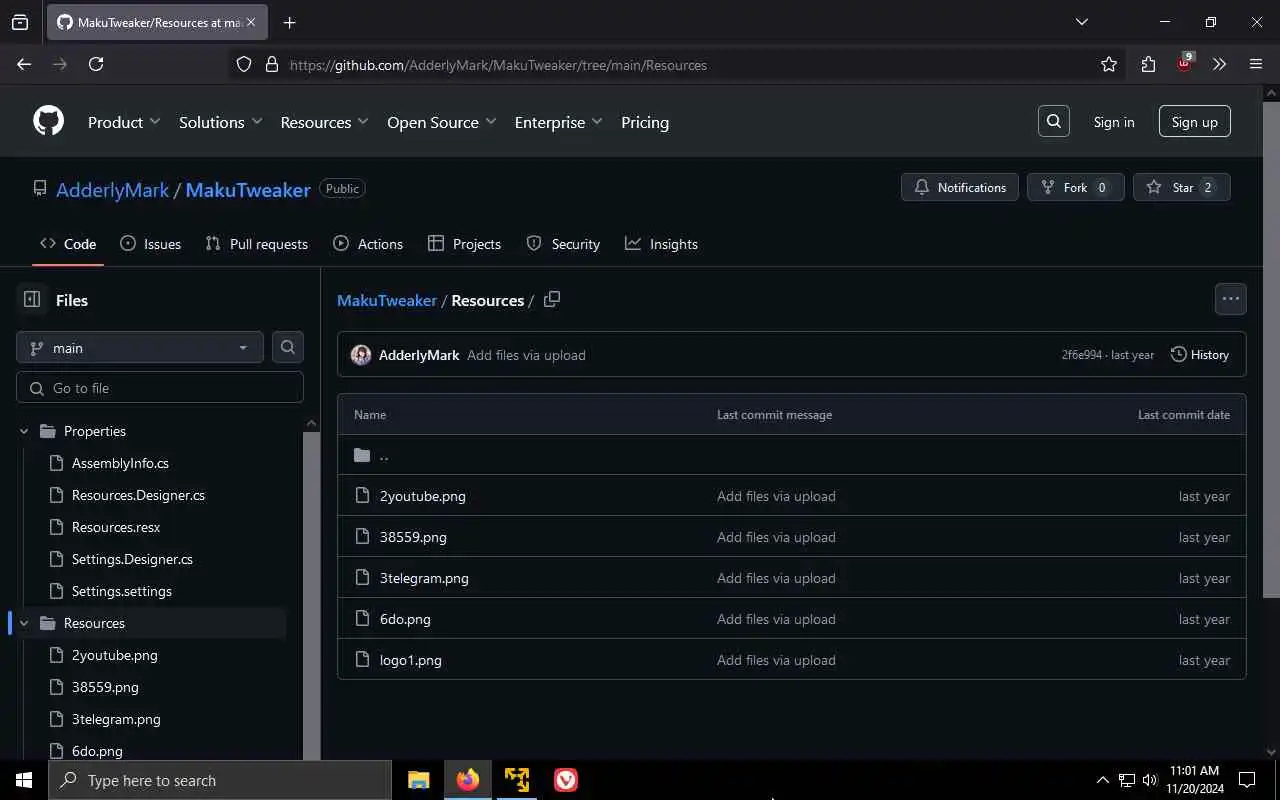Open 6do.png in the file list
Image resolution: width=1280 pixels, height=800 pixels.
point(405,619)
